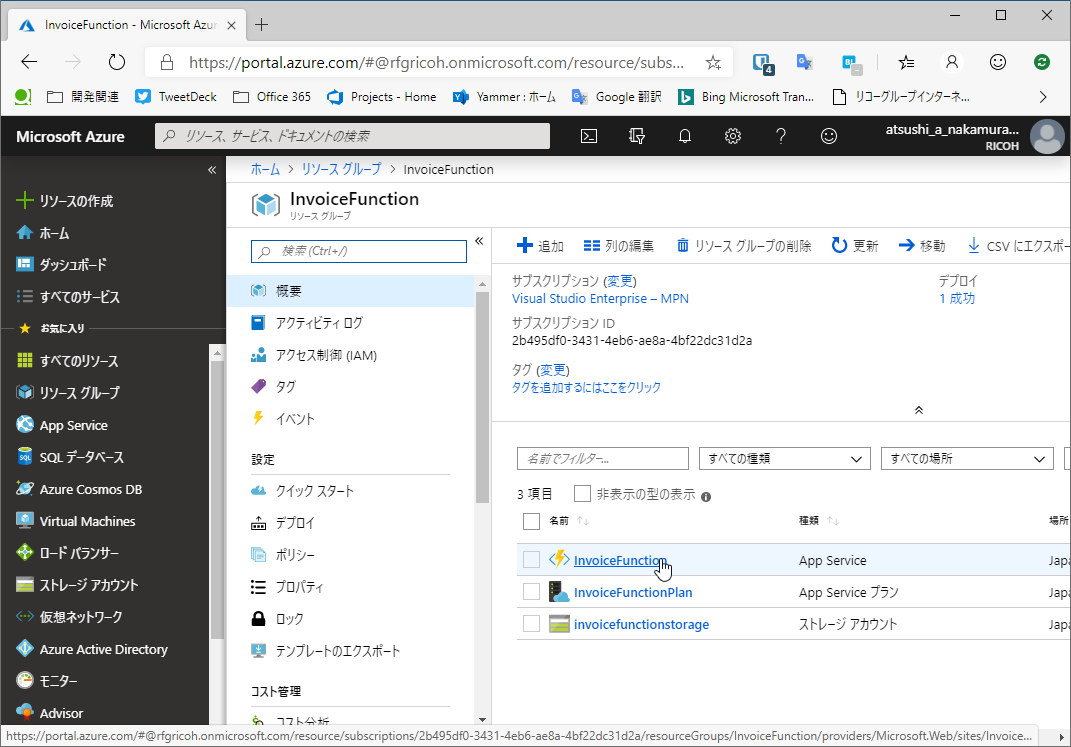Image resolution: width=1071 pixels, height=747 pixels.
Task: Collapse the resource group menu pane
Action: pos(479,240)
